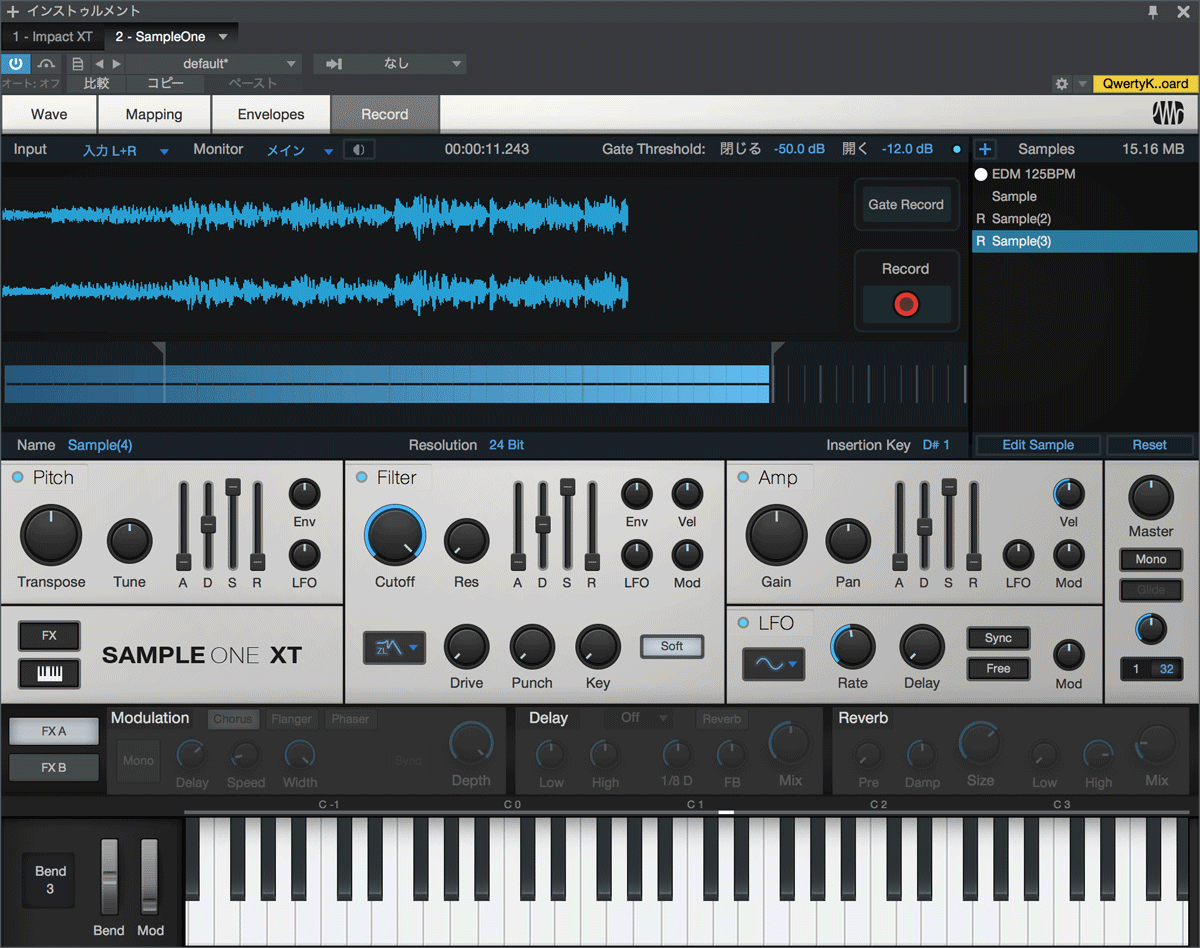The width and height of the screenshot is (1200, 948).
Task: Open the gear settings icon
Action: pyautogui.click(x=1061, y=84)
